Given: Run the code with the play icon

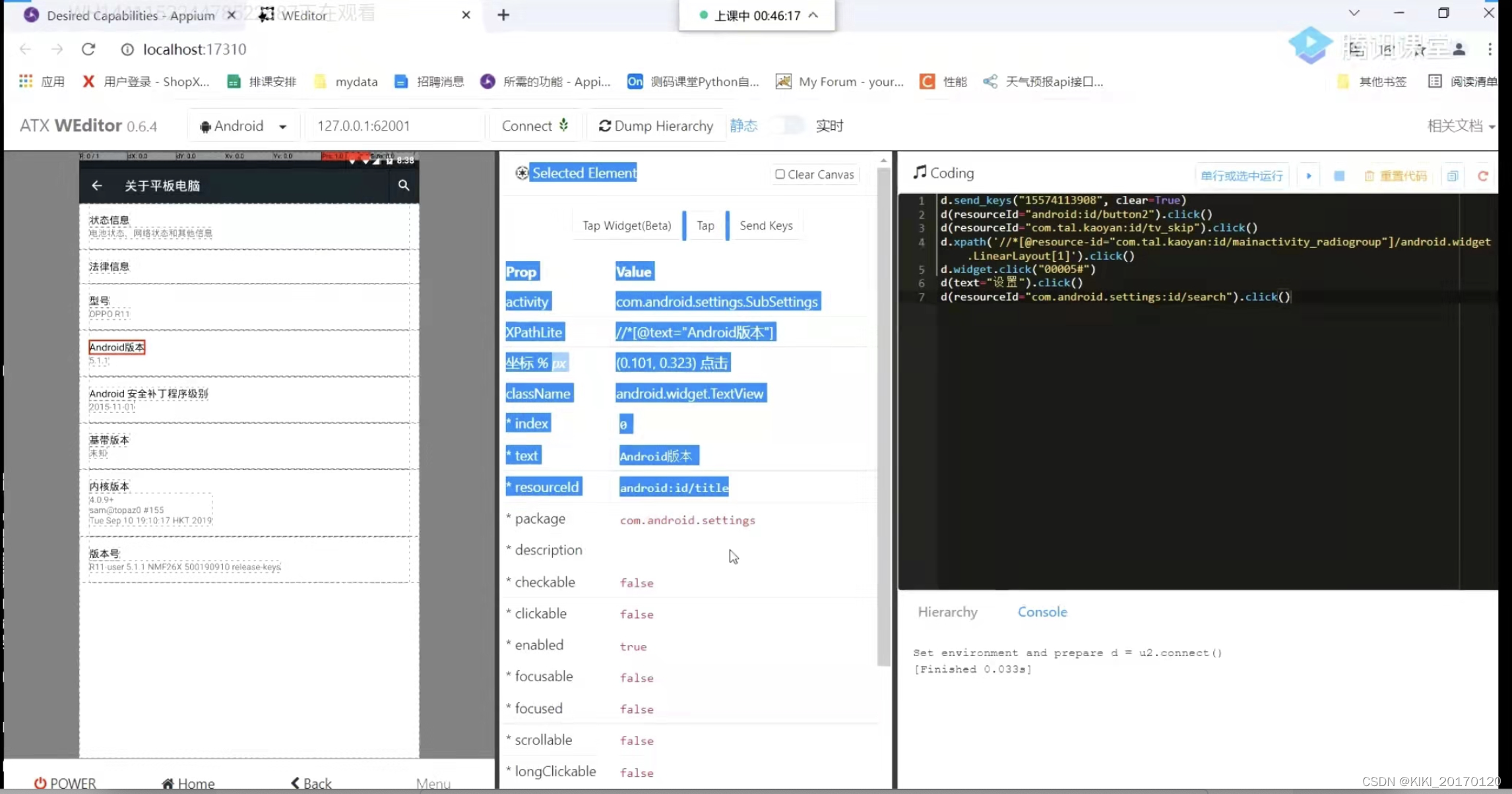Looking at the screenshot, I should [x=1309, y=176].
